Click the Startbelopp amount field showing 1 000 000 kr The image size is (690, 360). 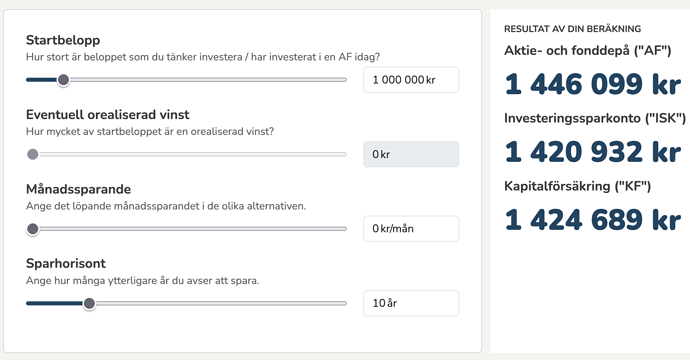tap(411, 80)
